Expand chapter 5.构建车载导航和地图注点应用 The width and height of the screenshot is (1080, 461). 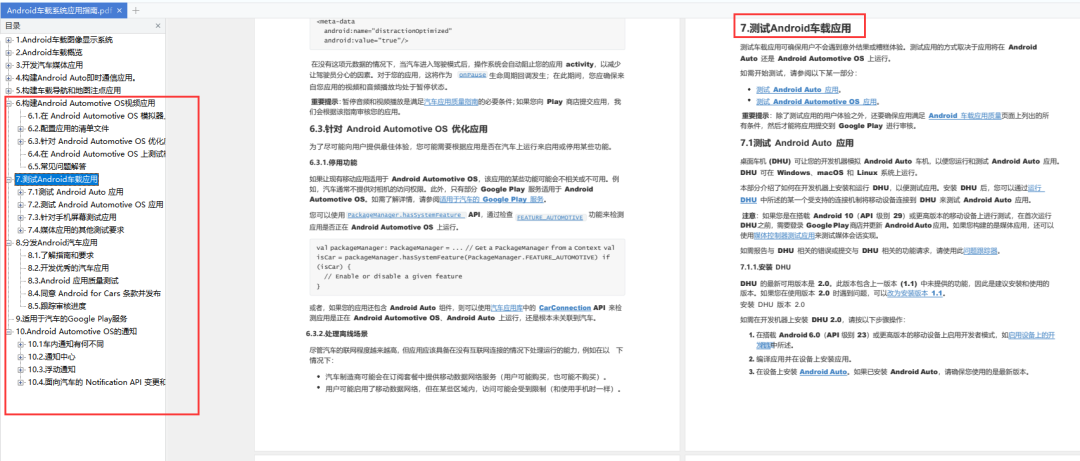click(x=9, y=90)
